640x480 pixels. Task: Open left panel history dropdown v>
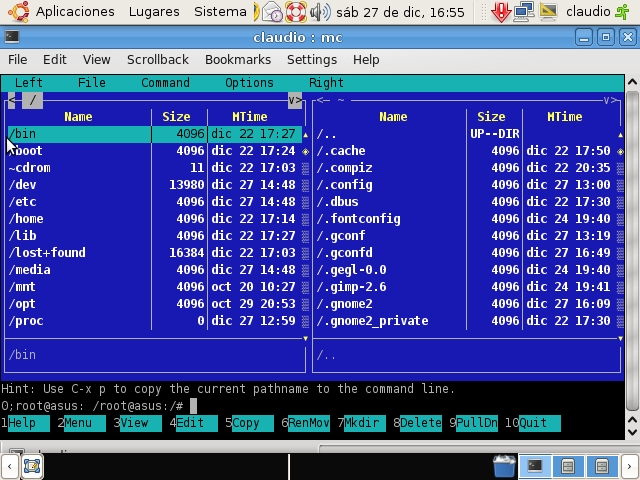pos(295,100)
